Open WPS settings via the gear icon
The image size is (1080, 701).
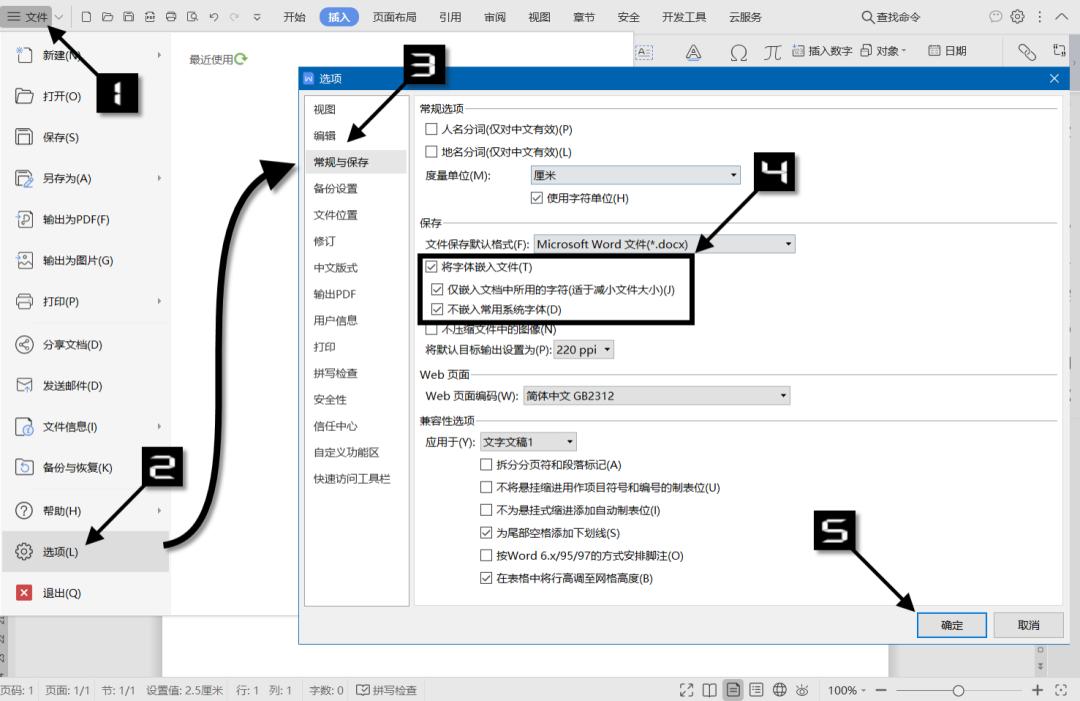tap(1017, 16)
